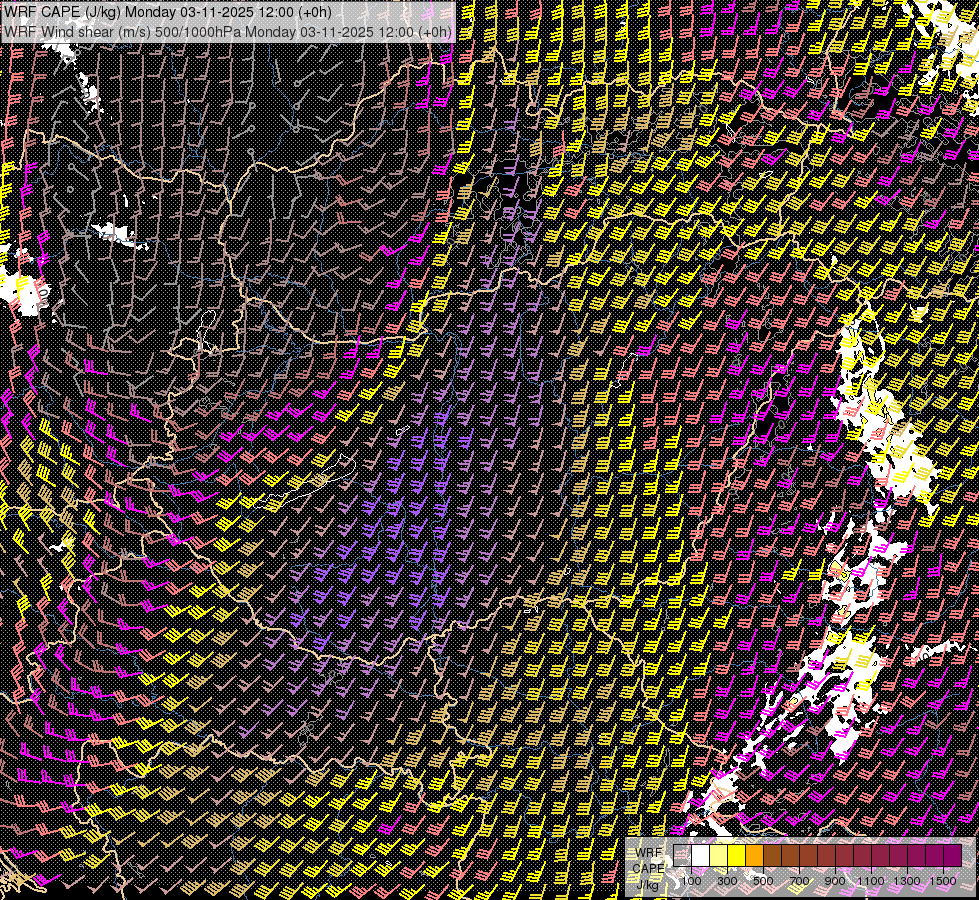Click the 300 label on legend scale
The image size is (979, 900).
[x=727, y=880]
